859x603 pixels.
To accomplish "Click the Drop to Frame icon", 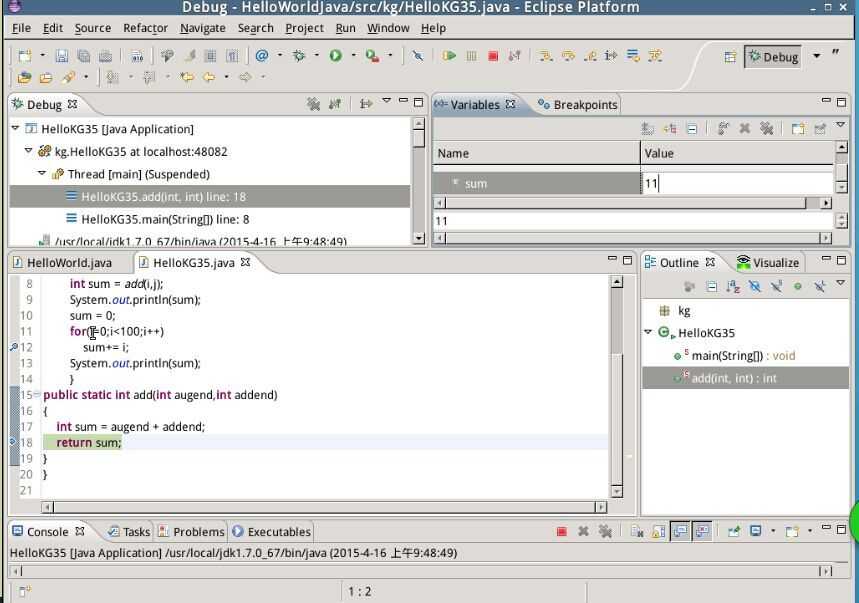I will (x=633, y=56).
